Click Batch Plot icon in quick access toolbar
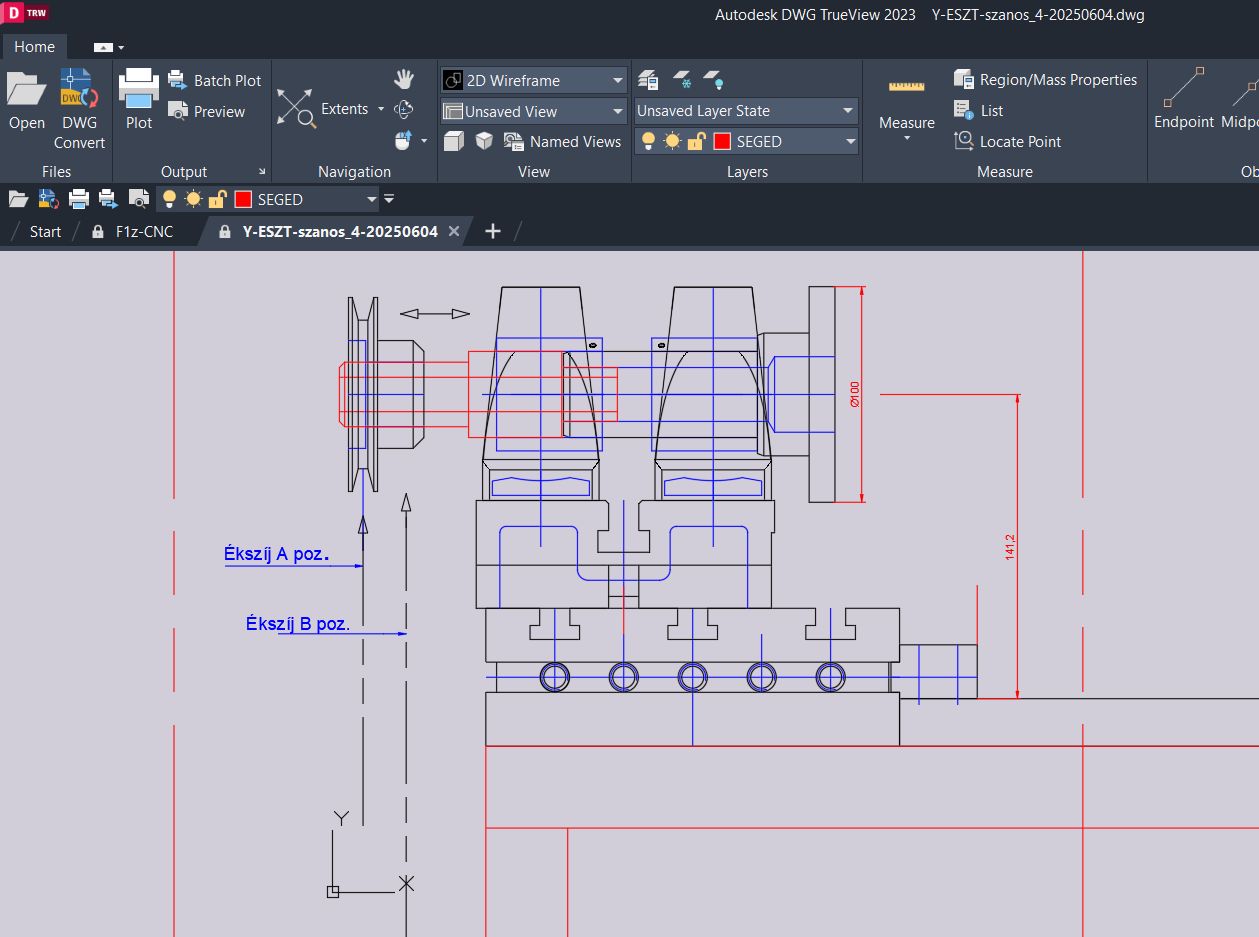Screen dimensions: 1259x937 click(x=108, y=199)
